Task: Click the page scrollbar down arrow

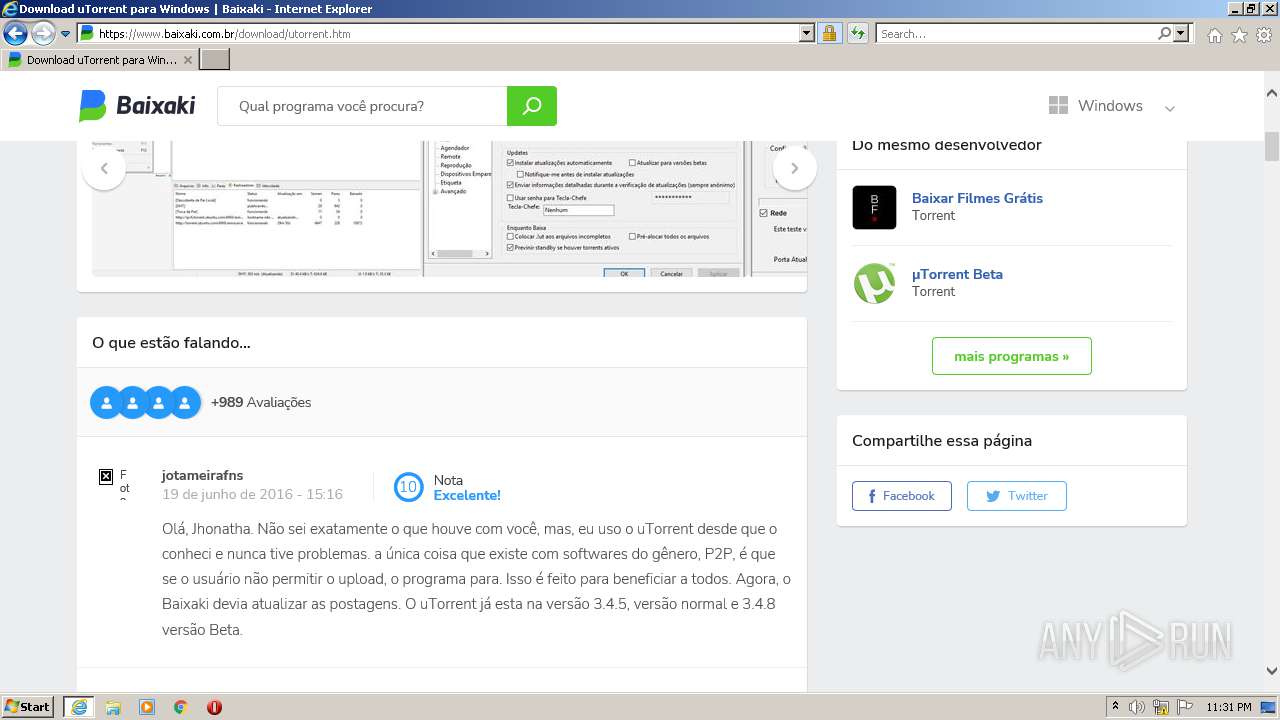Action: point(1272,671)
